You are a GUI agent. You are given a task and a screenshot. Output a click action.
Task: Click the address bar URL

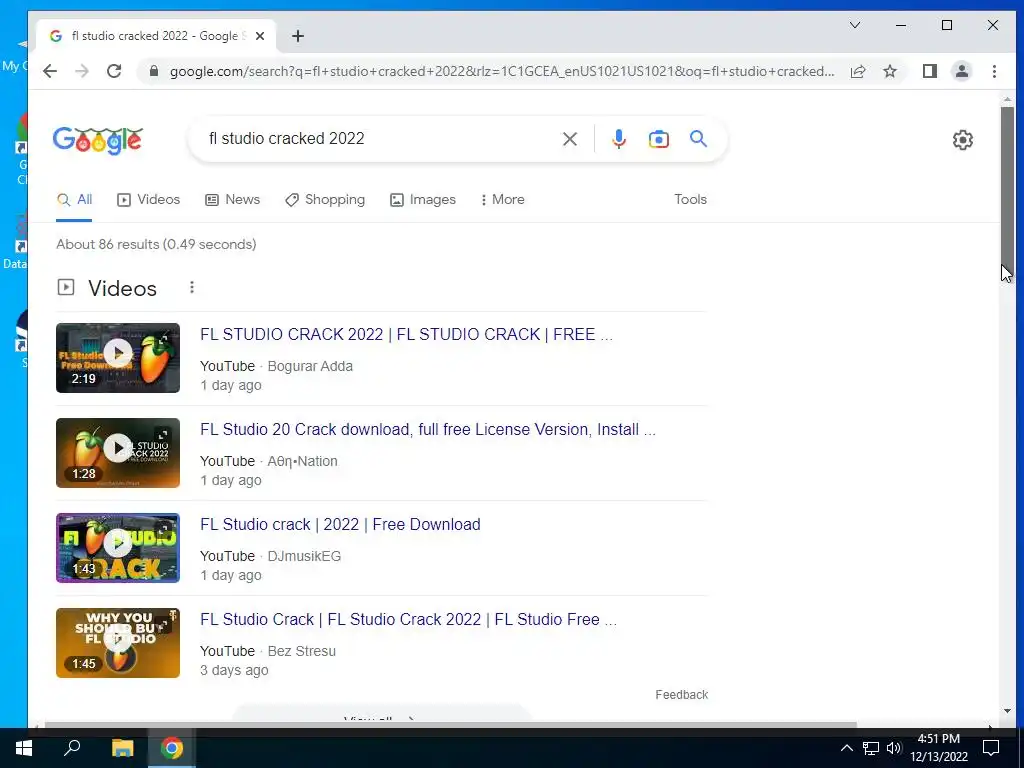[x=502, y=71]
